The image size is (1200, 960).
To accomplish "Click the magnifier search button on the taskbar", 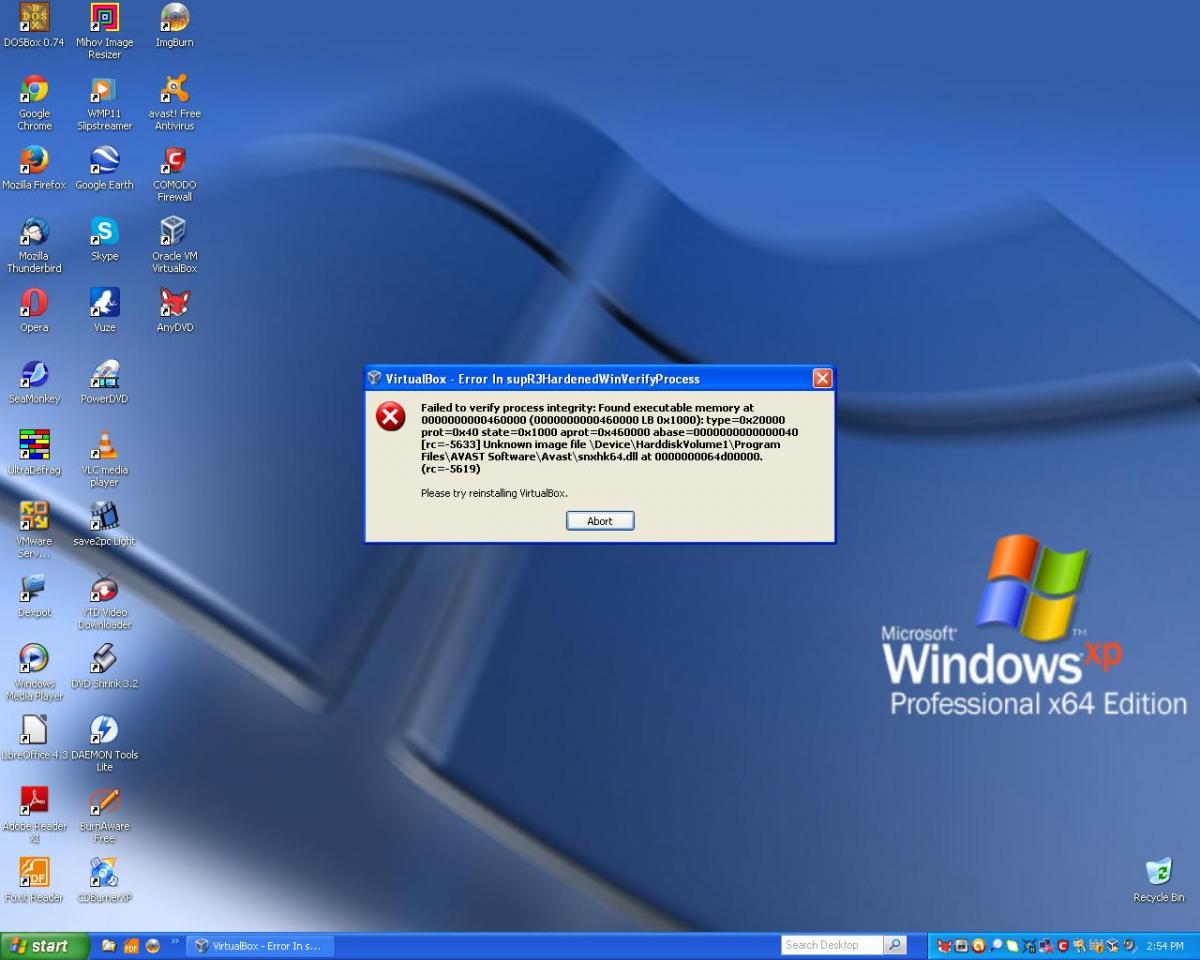I will (895, 945).
